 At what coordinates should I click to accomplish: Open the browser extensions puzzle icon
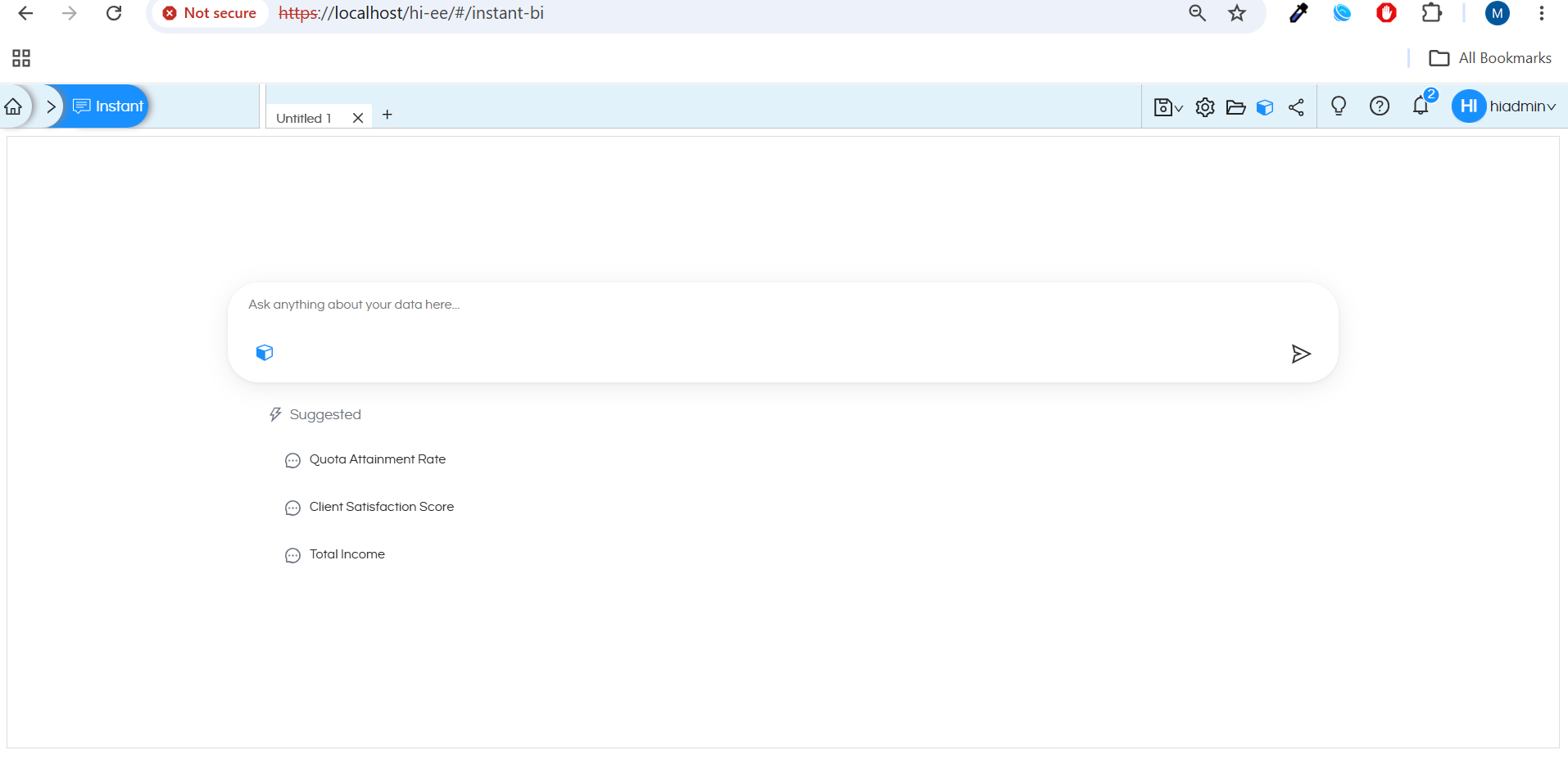click(1432, 13)
